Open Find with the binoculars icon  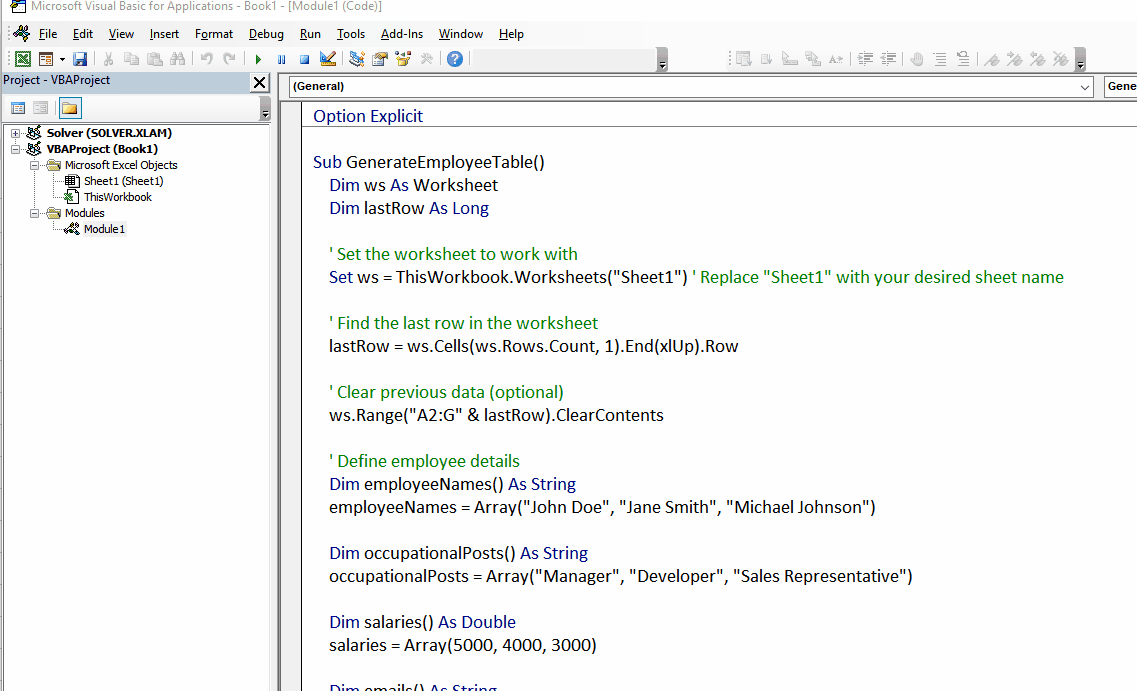pyautogui.click(x=178, y=59)
